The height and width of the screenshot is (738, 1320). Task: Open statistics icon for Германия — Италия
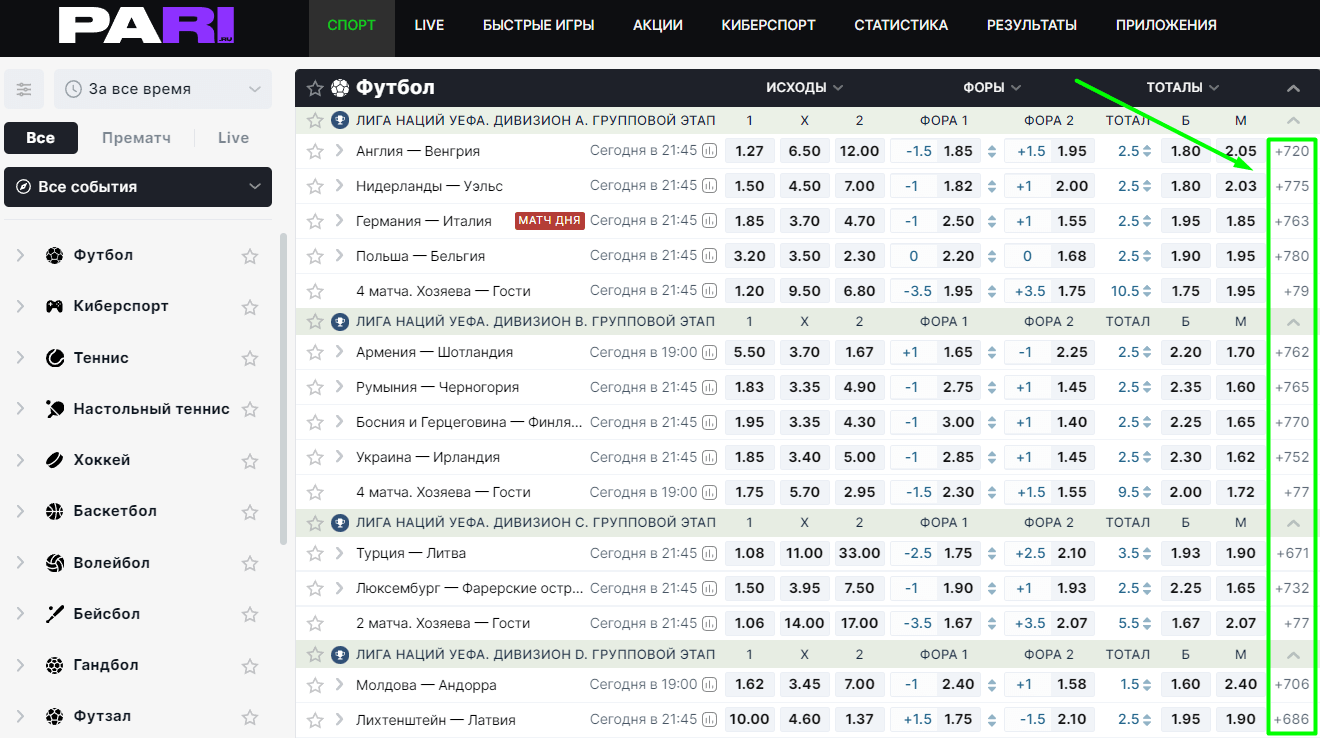[x=710, y=221]
